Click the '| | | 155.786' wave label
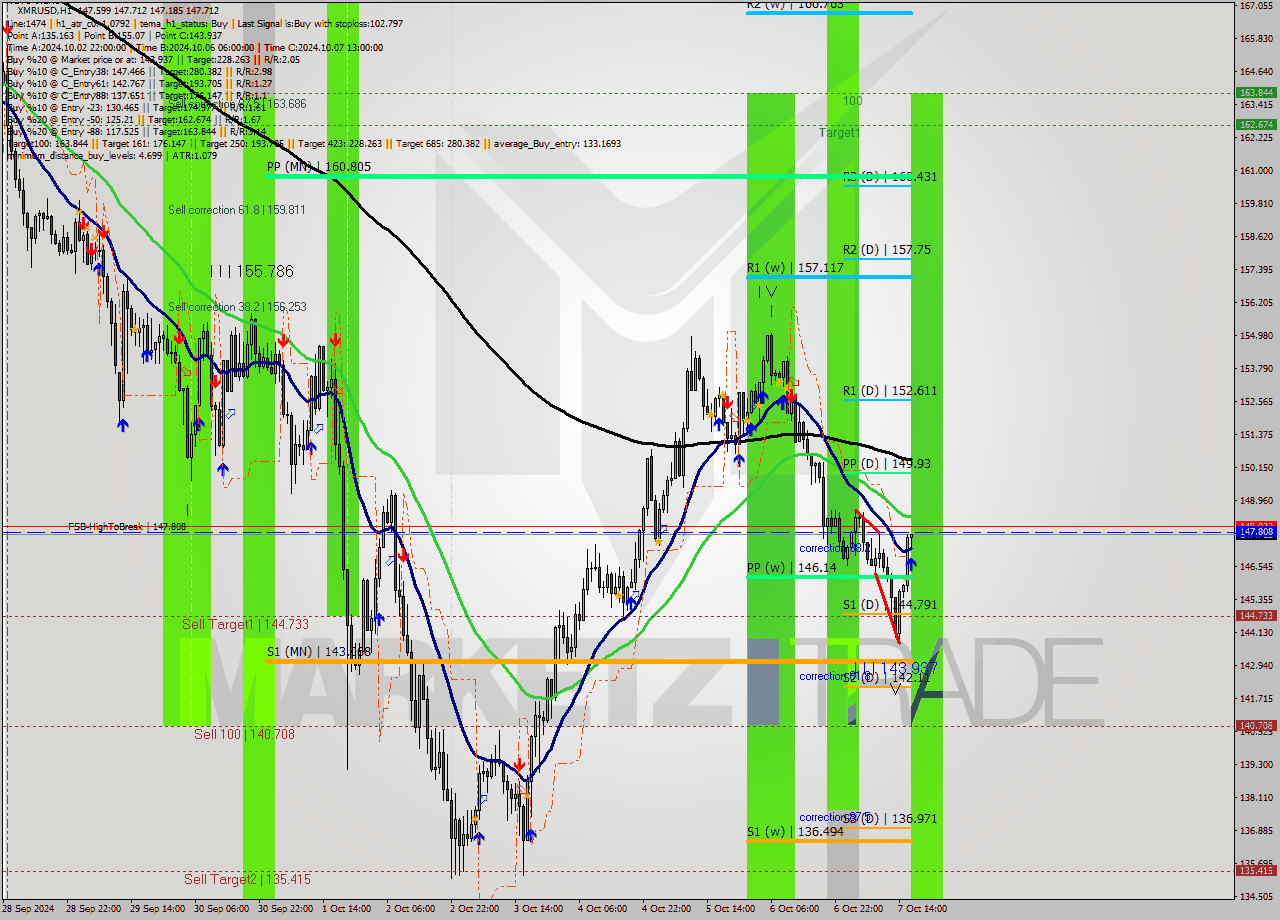The width and height of the screenshot is (1280, 920). (251, 271)
